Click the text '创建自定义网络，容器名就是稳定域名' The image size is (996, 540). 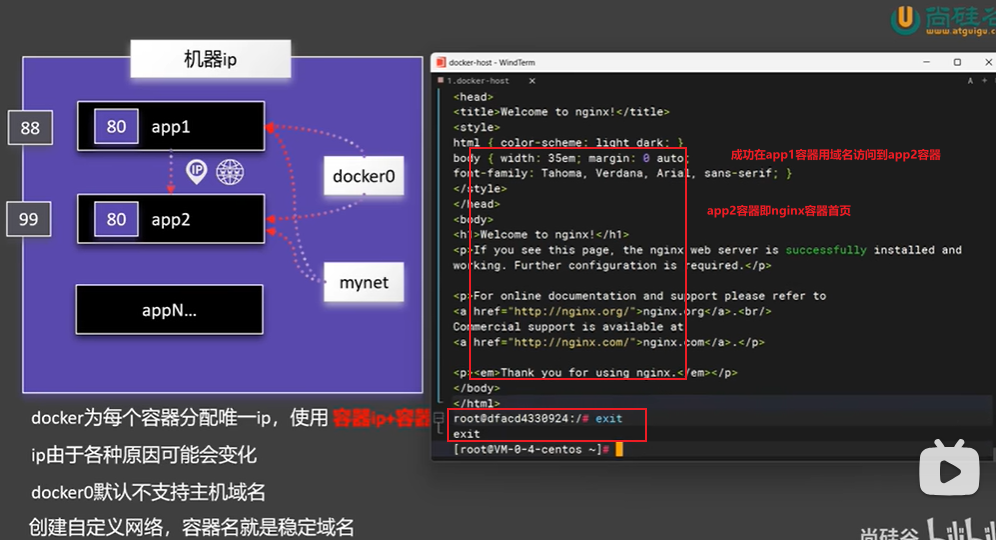191,527
